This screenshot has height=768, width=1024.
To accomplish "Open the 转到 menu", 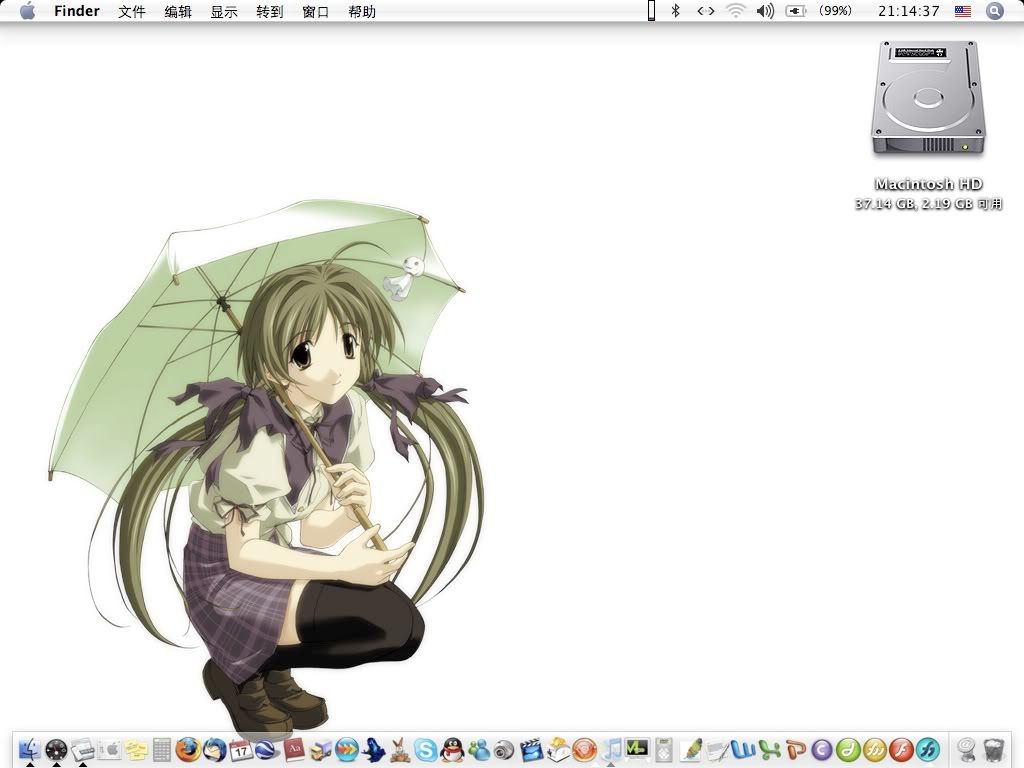I will (270, 11).
